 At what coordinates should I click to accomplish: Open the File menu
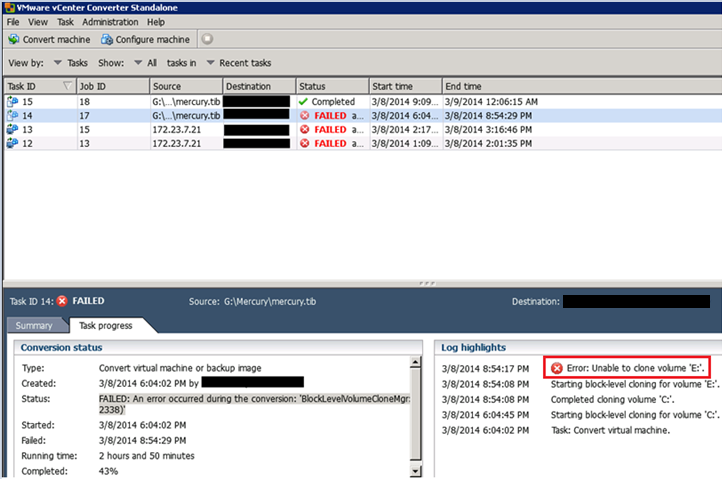click(13, 22)
